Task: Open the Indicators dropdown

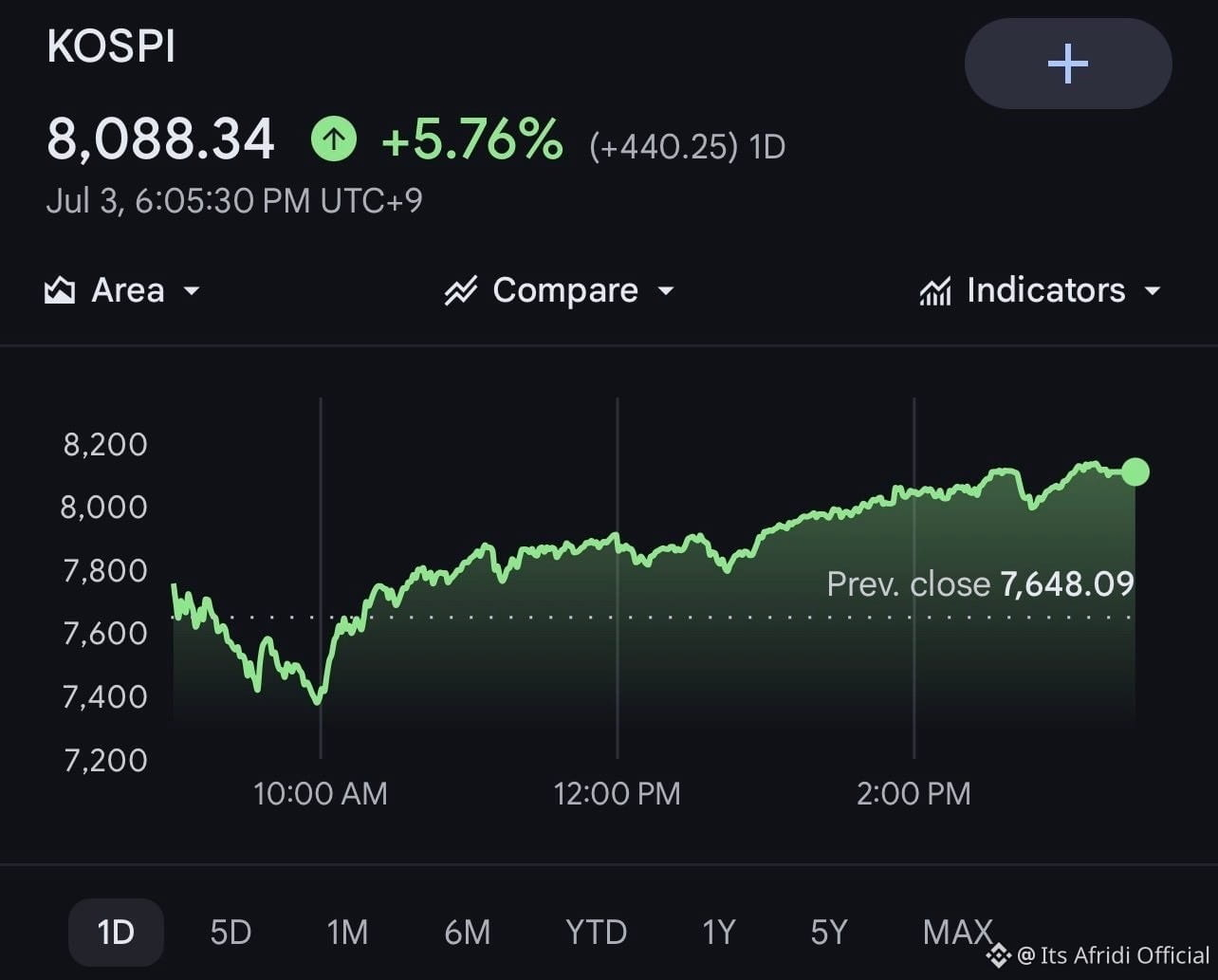Action: point(1040,290)
